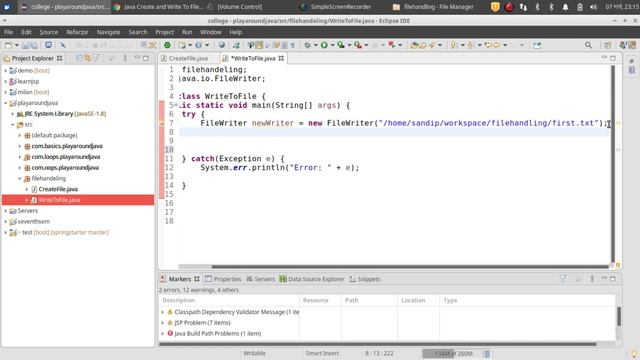Select CreateFile.java in Project Explorer
Image resolution: width=640 pixels, height=360 pixels.
tap(58, 189)
